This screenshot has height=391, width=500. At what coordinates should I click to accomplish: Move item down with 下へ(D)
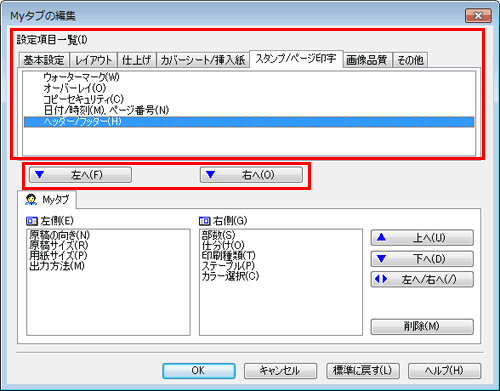pos(422,259)
